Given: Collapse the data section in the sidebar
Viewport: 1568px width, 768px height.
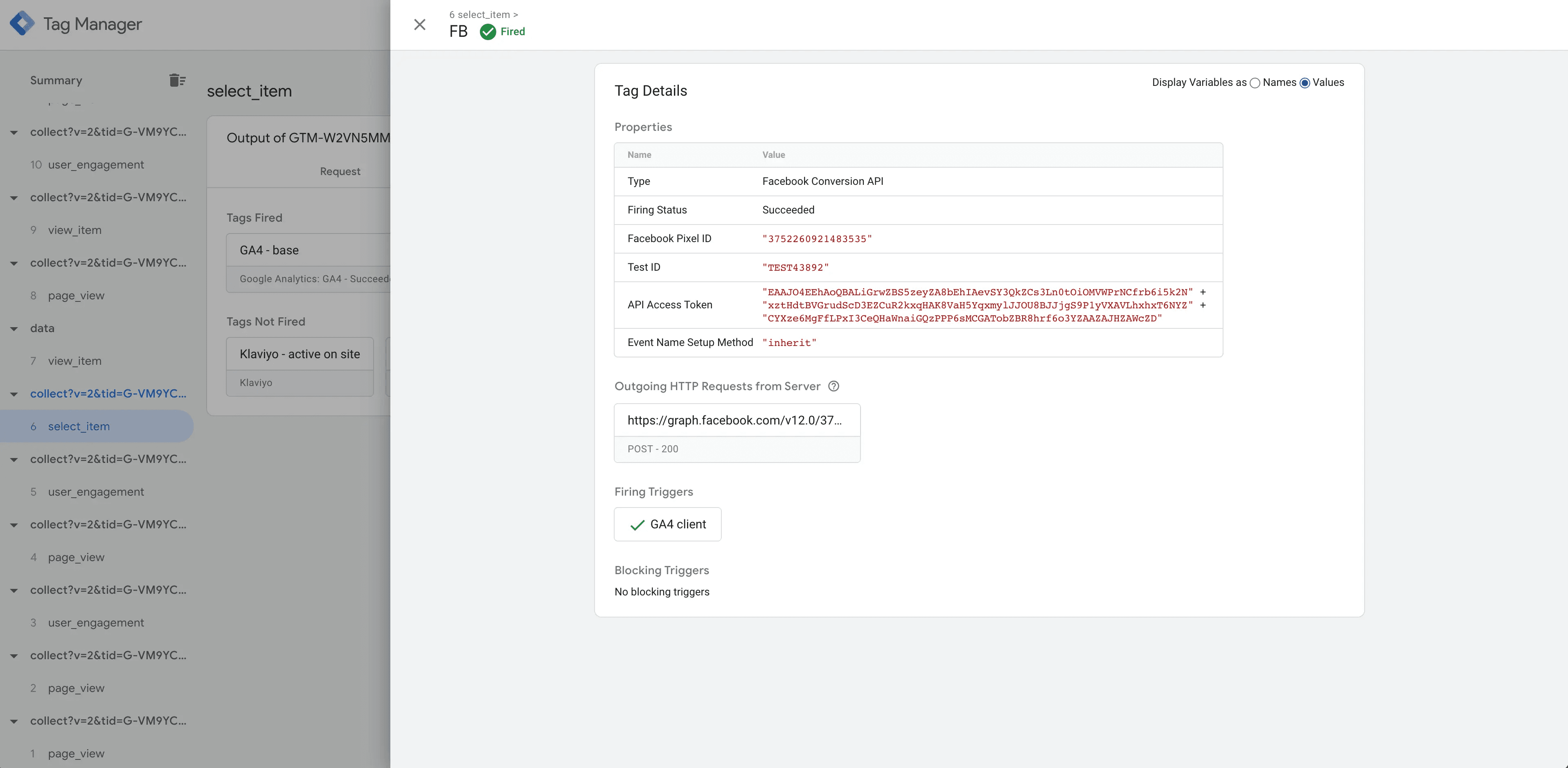Looking at the screenshot, I should click(x=14, y=329).
